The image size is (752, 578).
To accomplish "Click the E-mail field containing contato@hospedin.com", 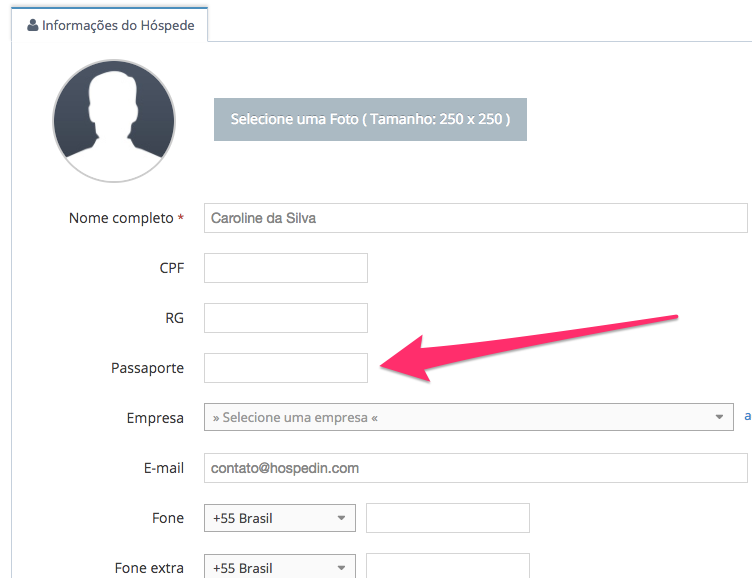I will (x=476, y=468).
